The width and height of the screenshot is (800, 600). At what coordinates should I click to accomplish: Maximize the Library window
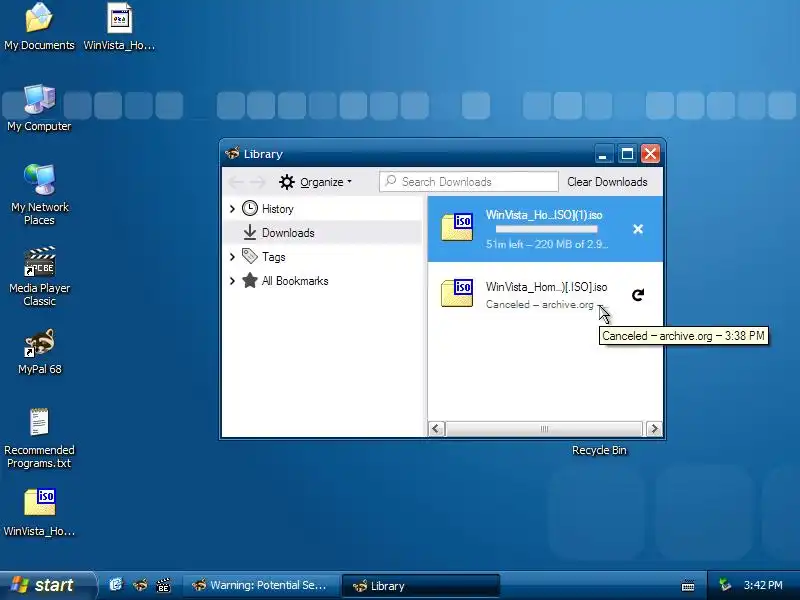(x=627, y=154)
